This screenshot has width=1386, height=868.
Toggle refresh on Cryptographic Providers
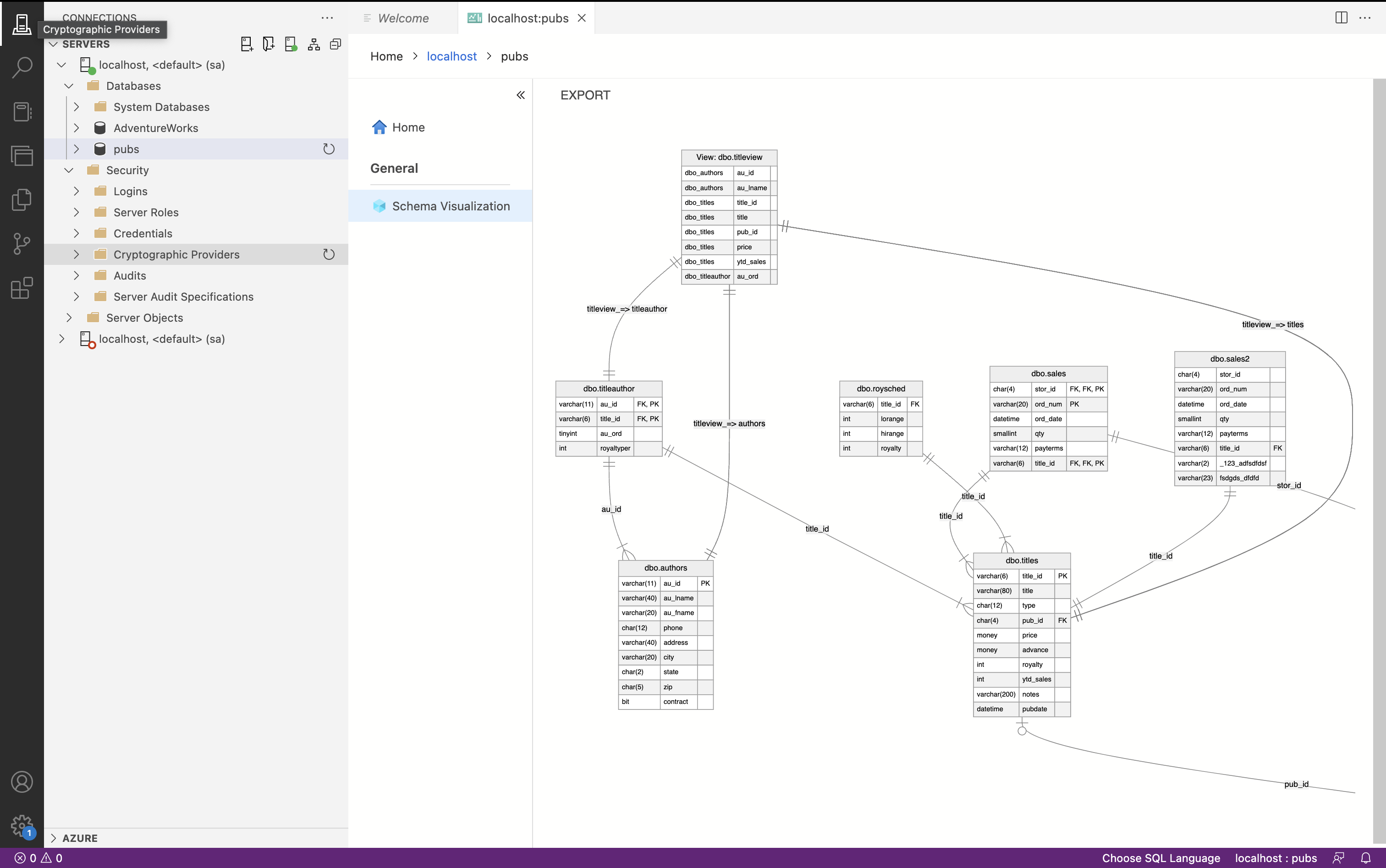[330, 254]
